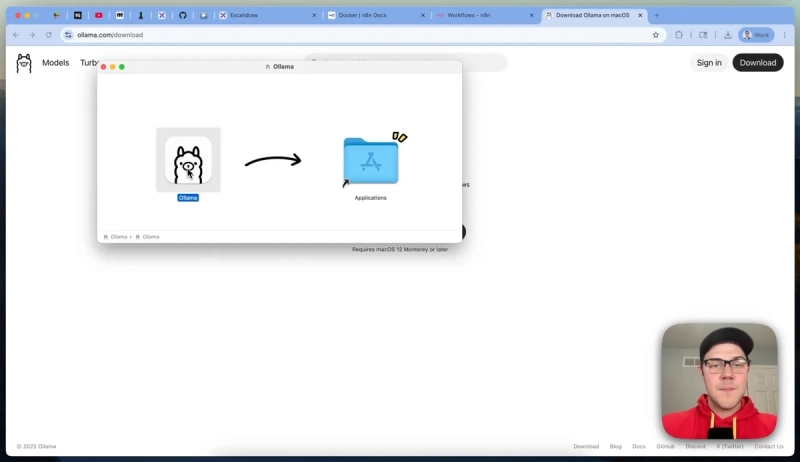Switch to the pinned YouTube tab

coord(98,15)
